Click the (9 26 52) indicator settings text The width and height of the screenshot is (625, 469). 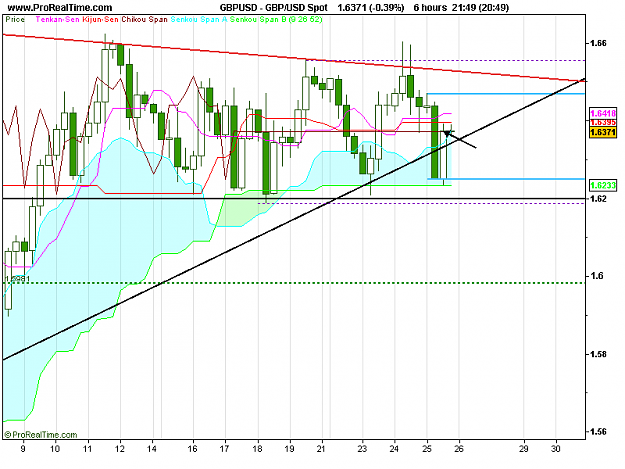click(305, 19)
